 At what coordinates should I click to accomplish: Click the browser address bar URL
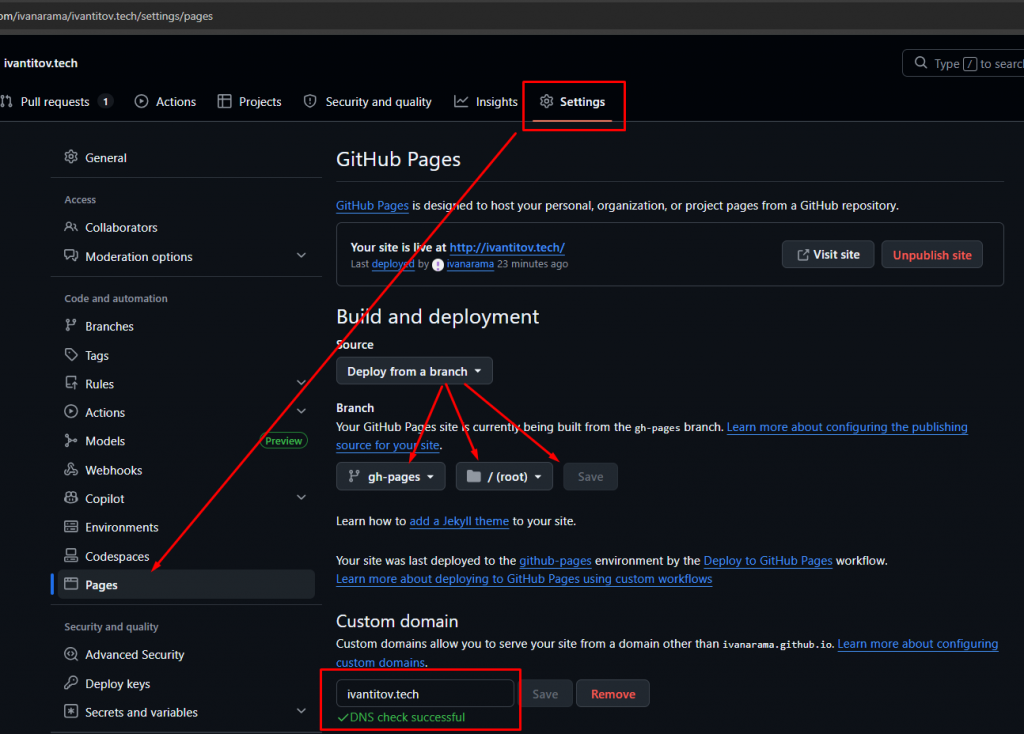108,16
